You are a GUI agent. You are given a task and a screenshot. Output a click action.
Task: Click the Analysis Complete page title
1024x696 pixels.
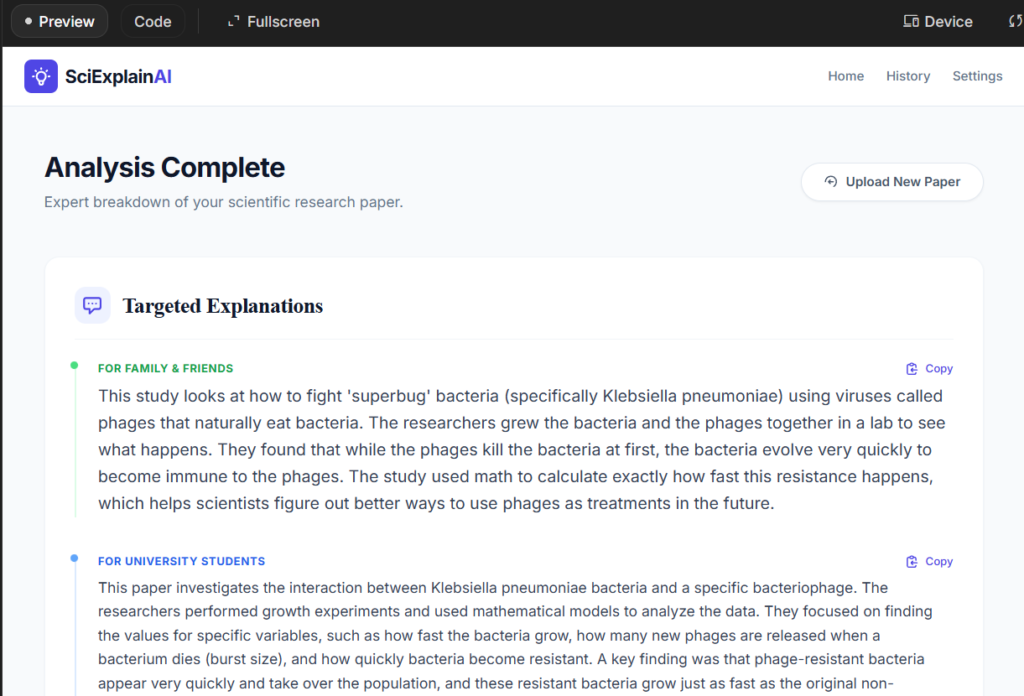[164, 167]
